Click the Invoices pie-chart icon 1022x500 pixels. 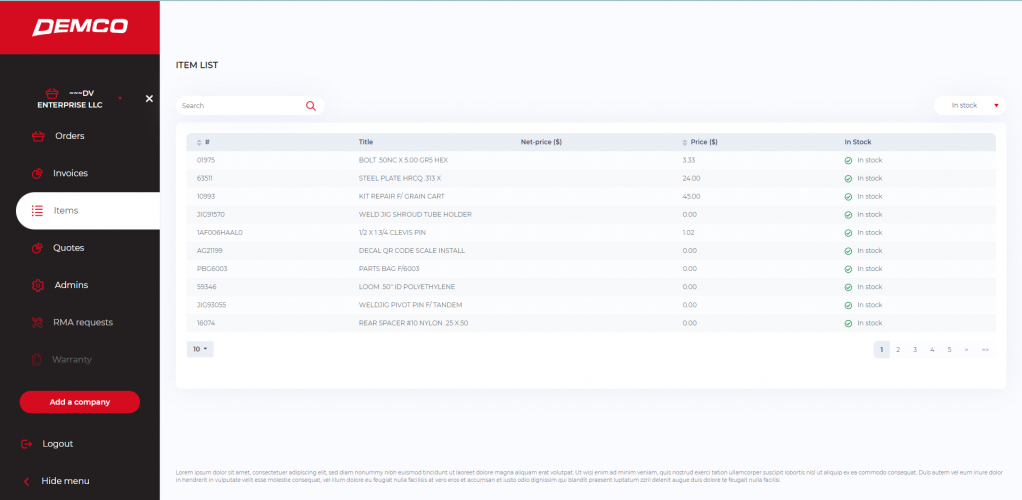[37, 173]
